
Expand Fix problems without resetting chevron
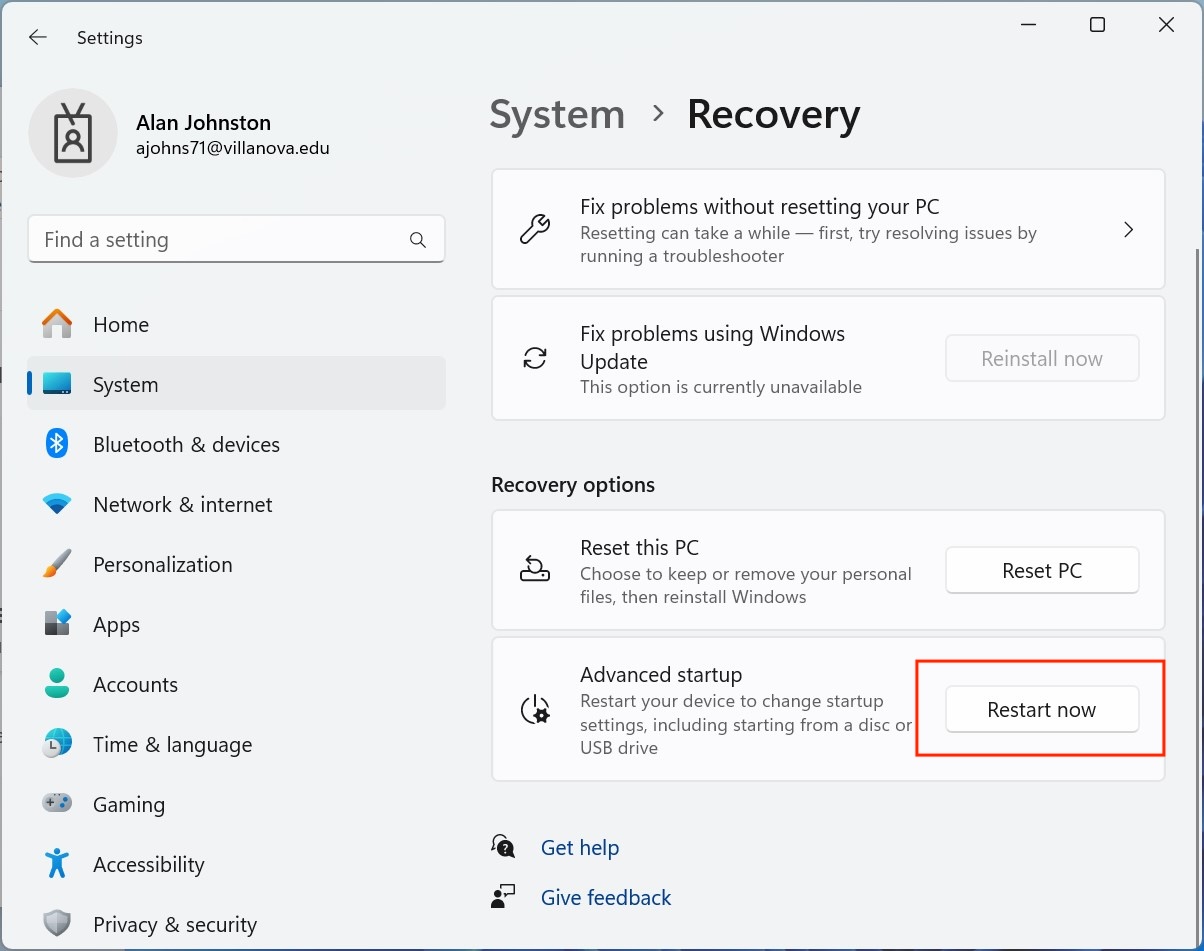1128,230
